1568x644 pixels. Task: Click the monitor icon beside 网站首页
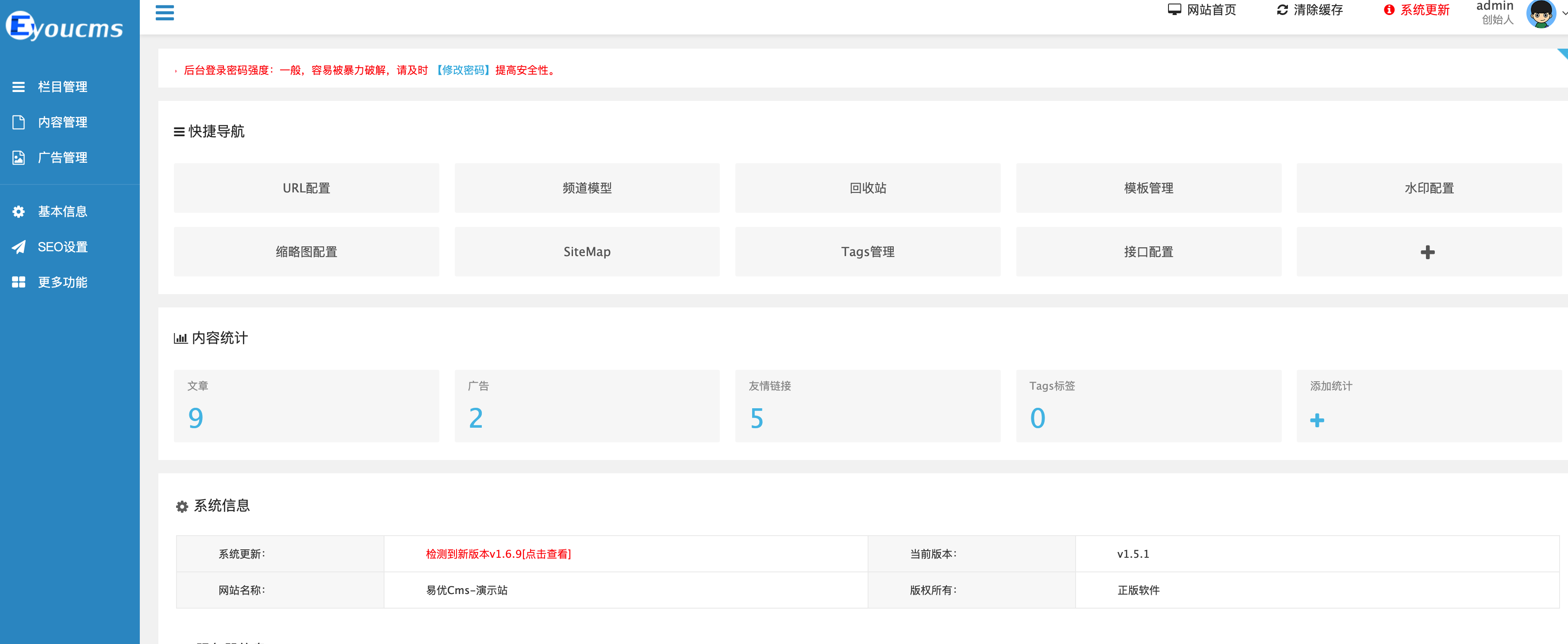(x=1174, y=10)
